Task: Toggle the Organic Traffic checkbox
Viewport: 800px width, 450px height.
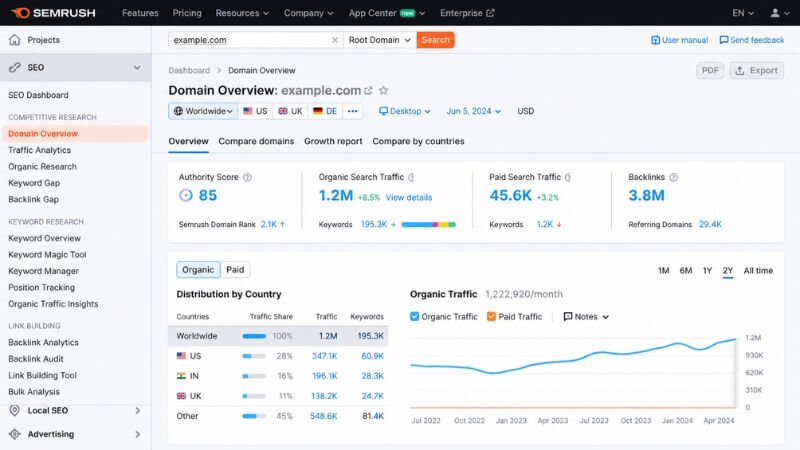Action: pos(414,316)
